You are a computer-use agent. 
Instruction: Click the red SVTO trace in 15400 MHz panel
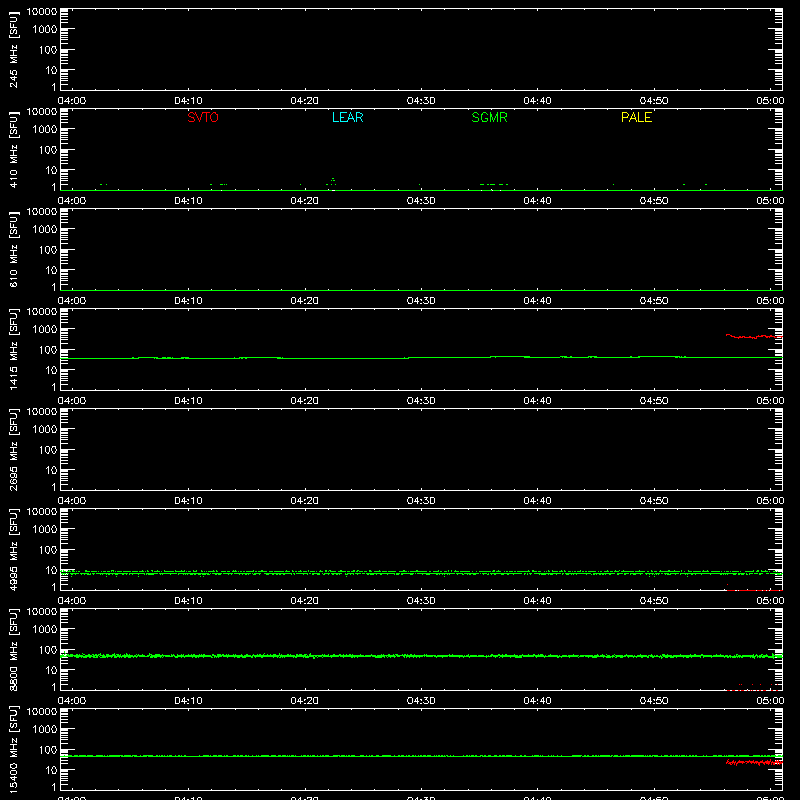pyautogui.click(x=754, y=762)
